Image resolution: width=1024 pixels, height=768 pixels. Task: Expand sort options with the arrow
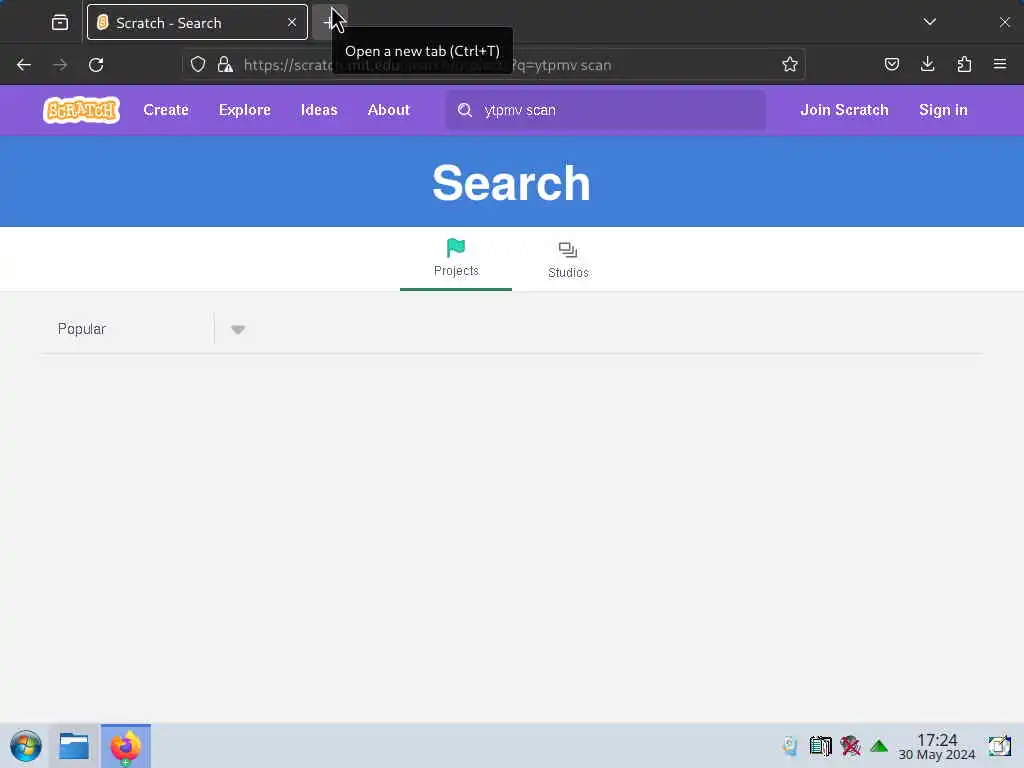click(238, 329)
